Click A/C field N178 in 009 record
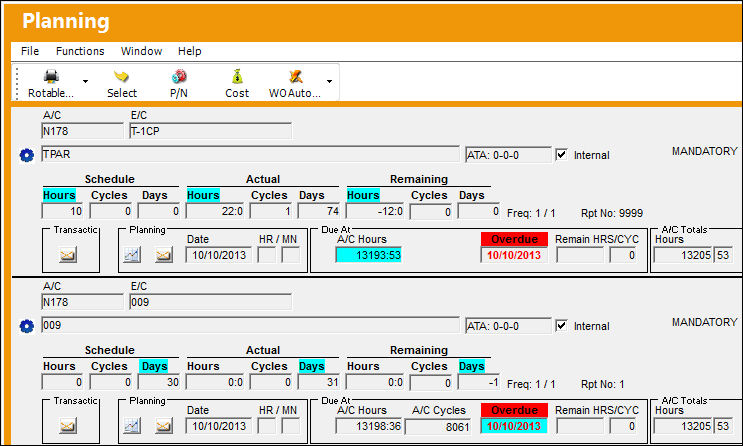743x446 pixels. pyautogui.click(x=82, y=302)
